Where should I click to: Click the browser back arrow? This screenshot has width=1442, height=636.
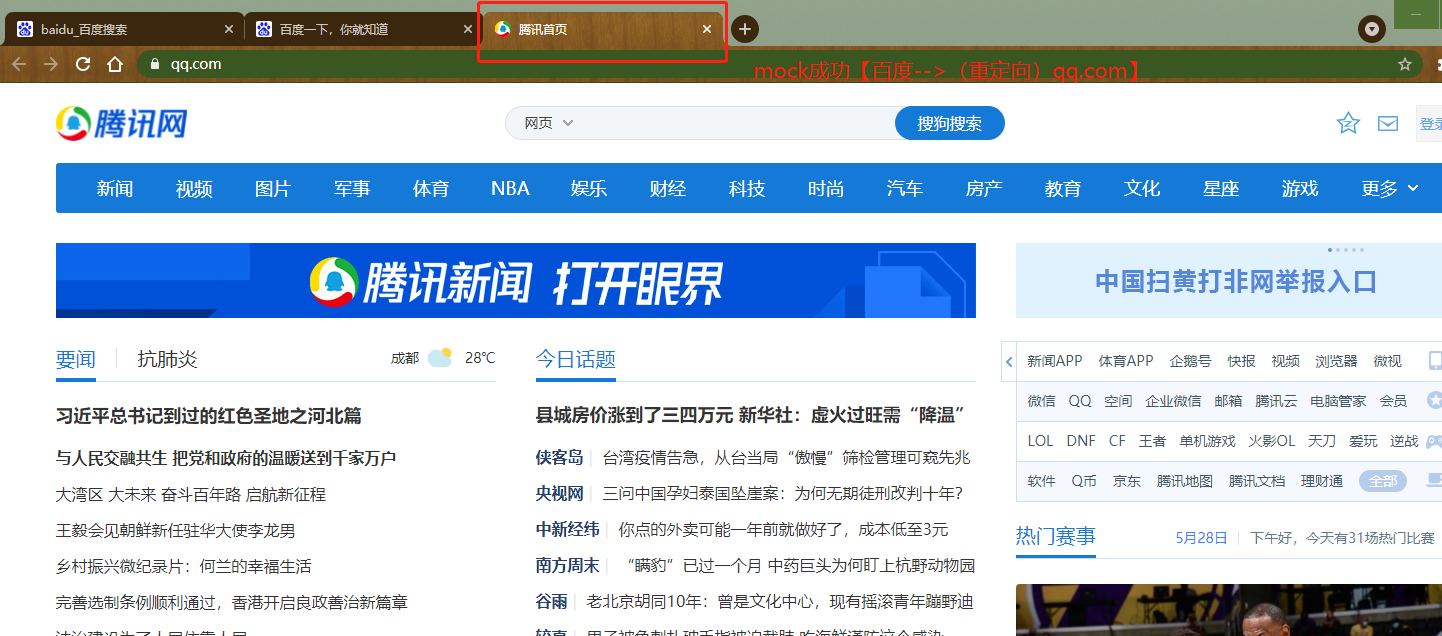[18, 64]
